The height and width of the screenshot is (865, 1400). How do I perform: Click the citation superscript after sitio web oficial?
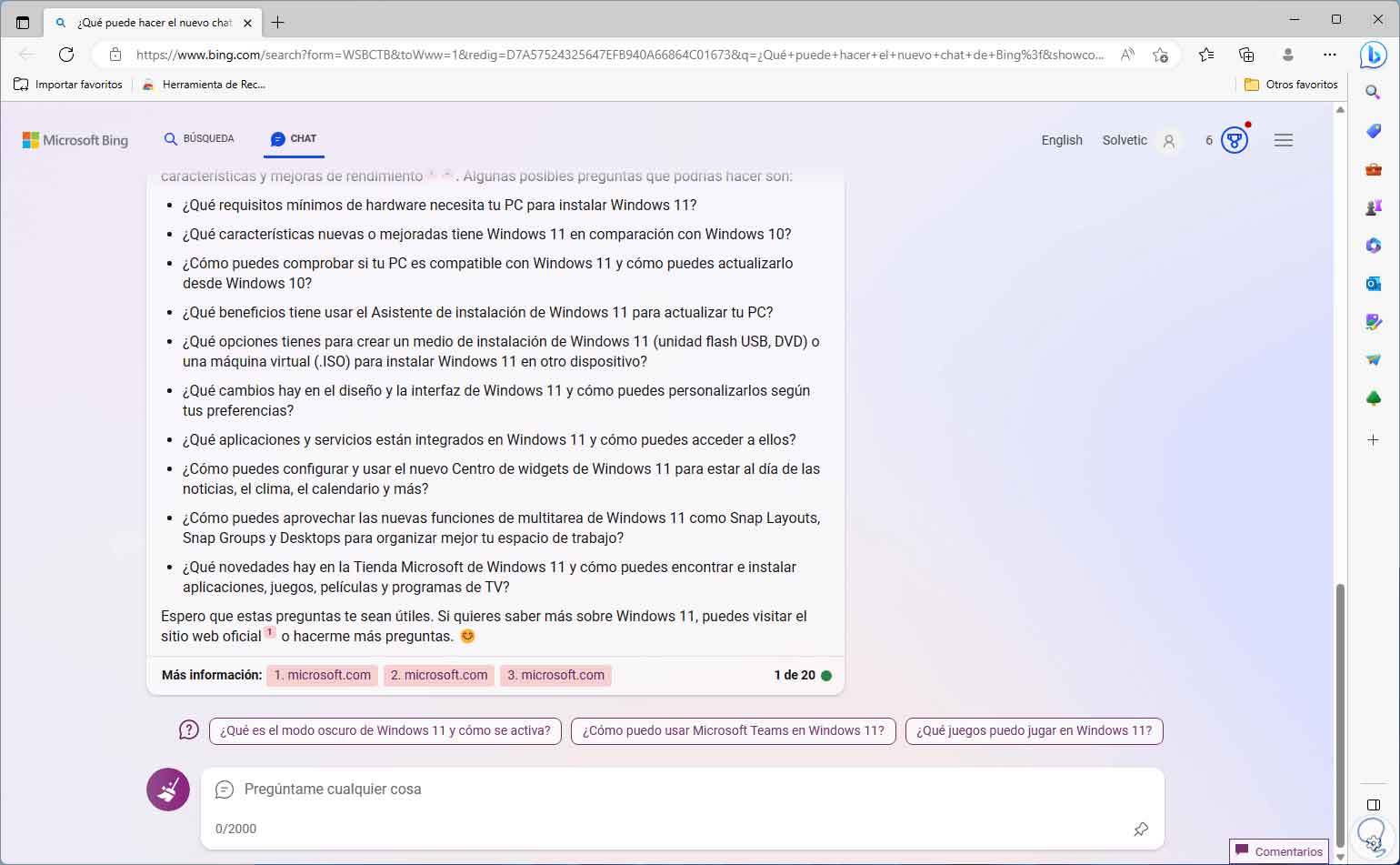270,631
